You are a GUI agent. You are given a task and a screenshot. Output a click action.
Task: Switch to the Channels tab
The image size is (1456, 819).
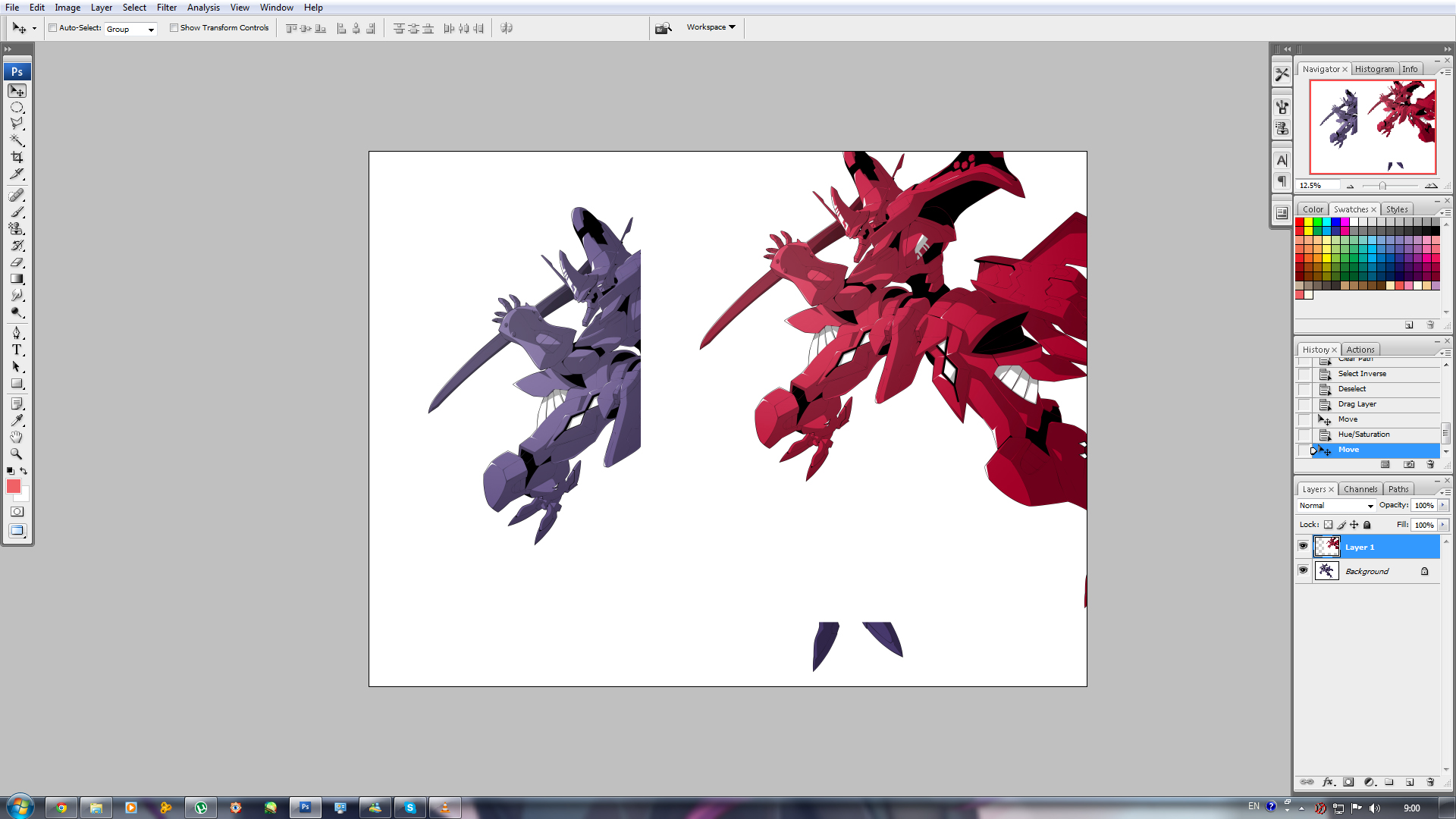click(1360, 489)
